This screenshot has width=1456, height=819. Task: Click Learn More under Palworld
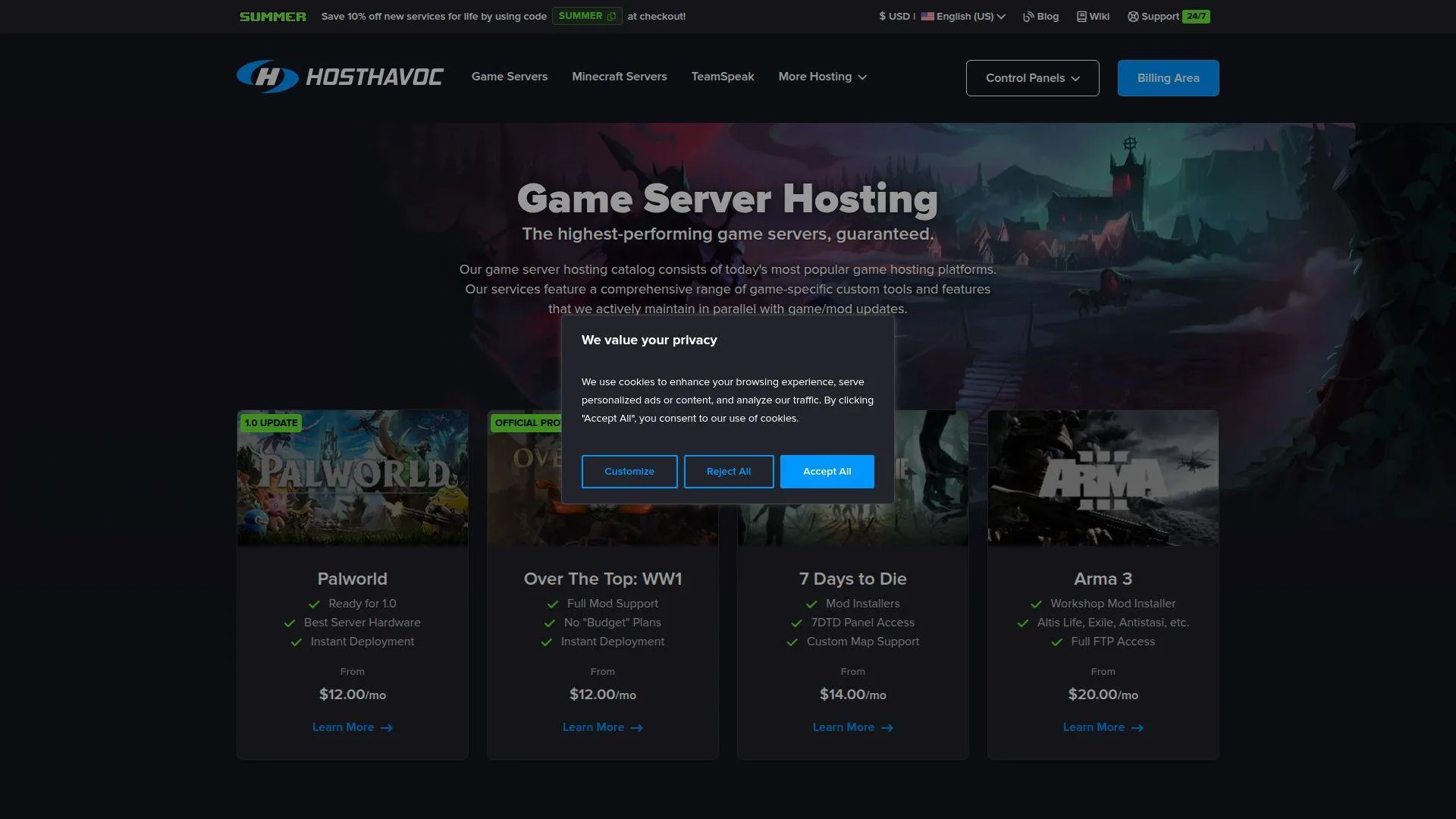coord(353,727)
